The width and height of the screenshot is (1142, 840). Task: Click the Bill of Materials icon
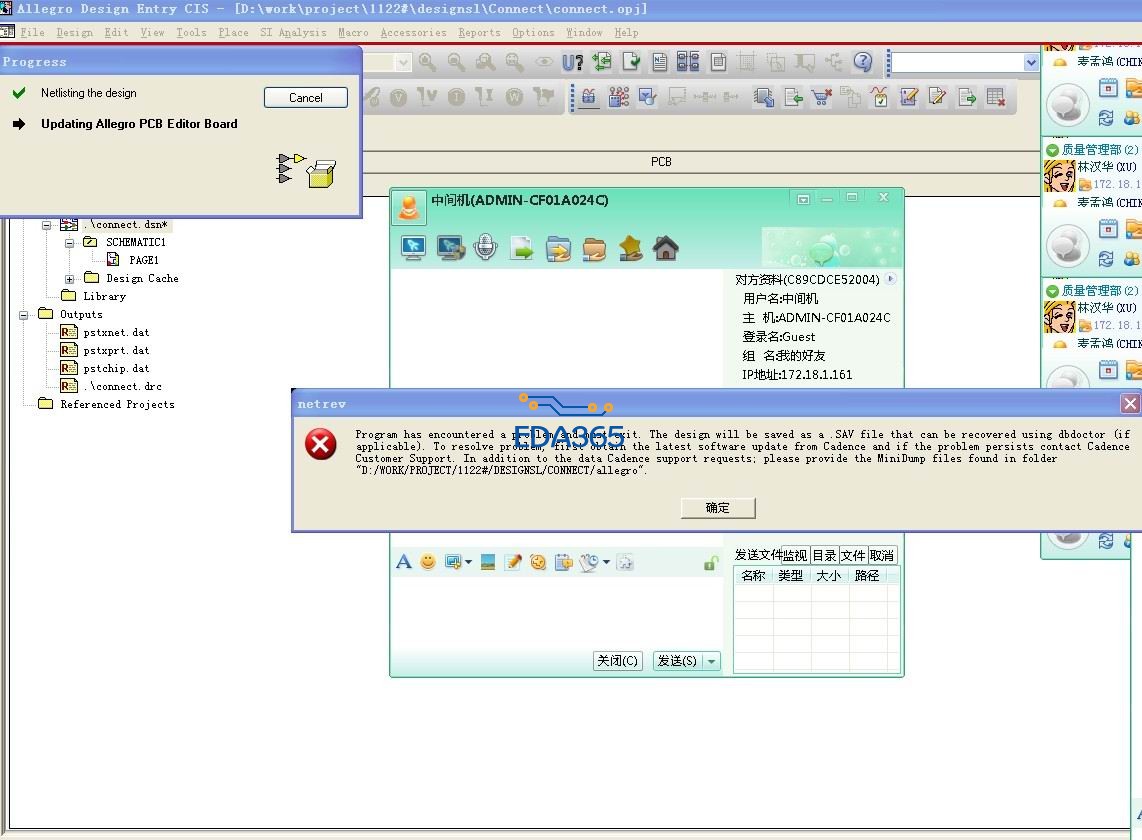[718, 63]
